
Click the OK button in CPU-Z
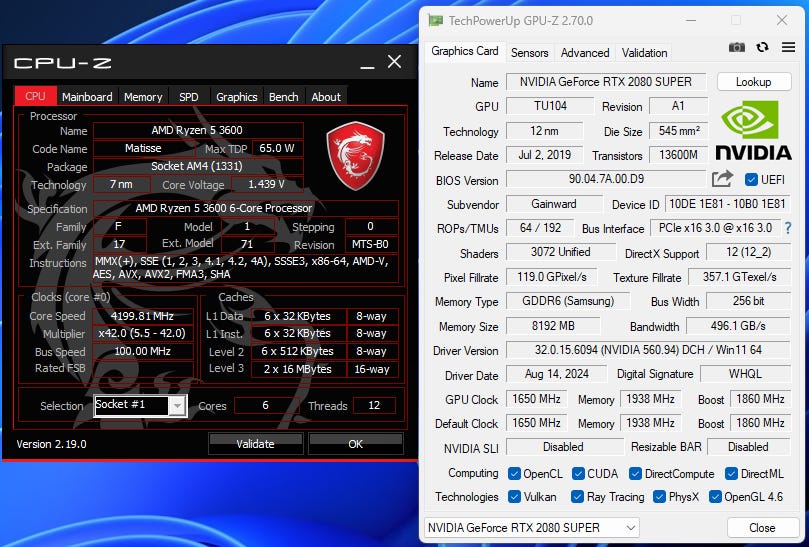point(355,443)
